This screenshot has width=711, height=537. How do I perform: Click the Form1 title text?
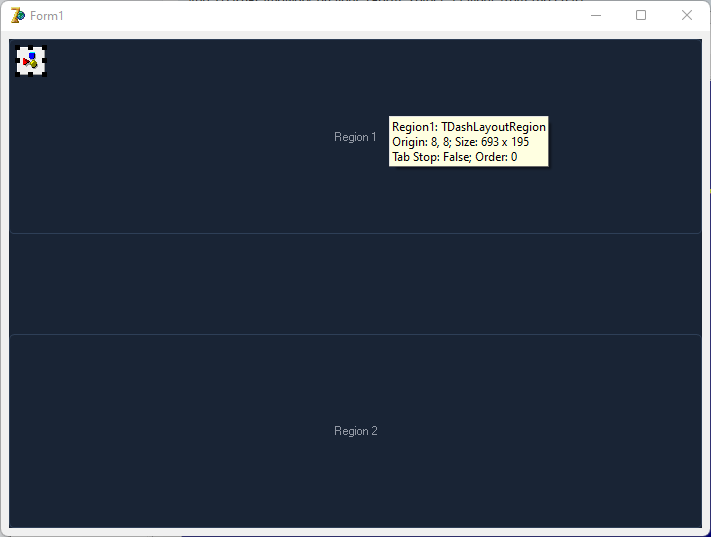tap(47, 16)
